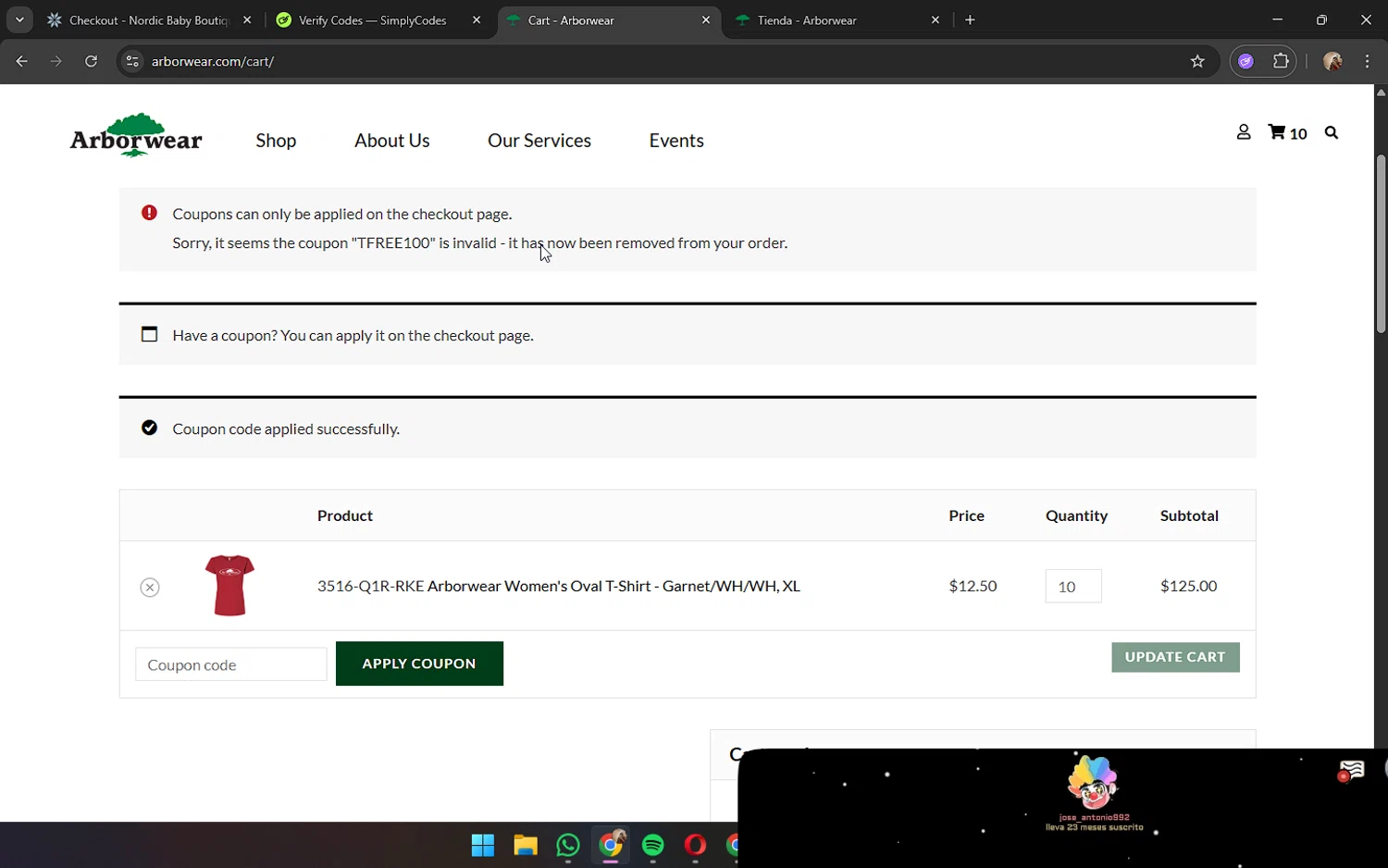1388x868 pixels.
Task: Open the Events menu
Action: [676, 141]
